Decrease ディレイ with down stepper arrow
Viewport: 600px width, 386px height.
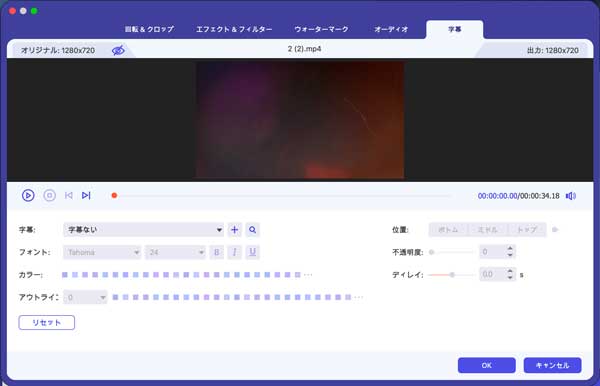[510, 278]
